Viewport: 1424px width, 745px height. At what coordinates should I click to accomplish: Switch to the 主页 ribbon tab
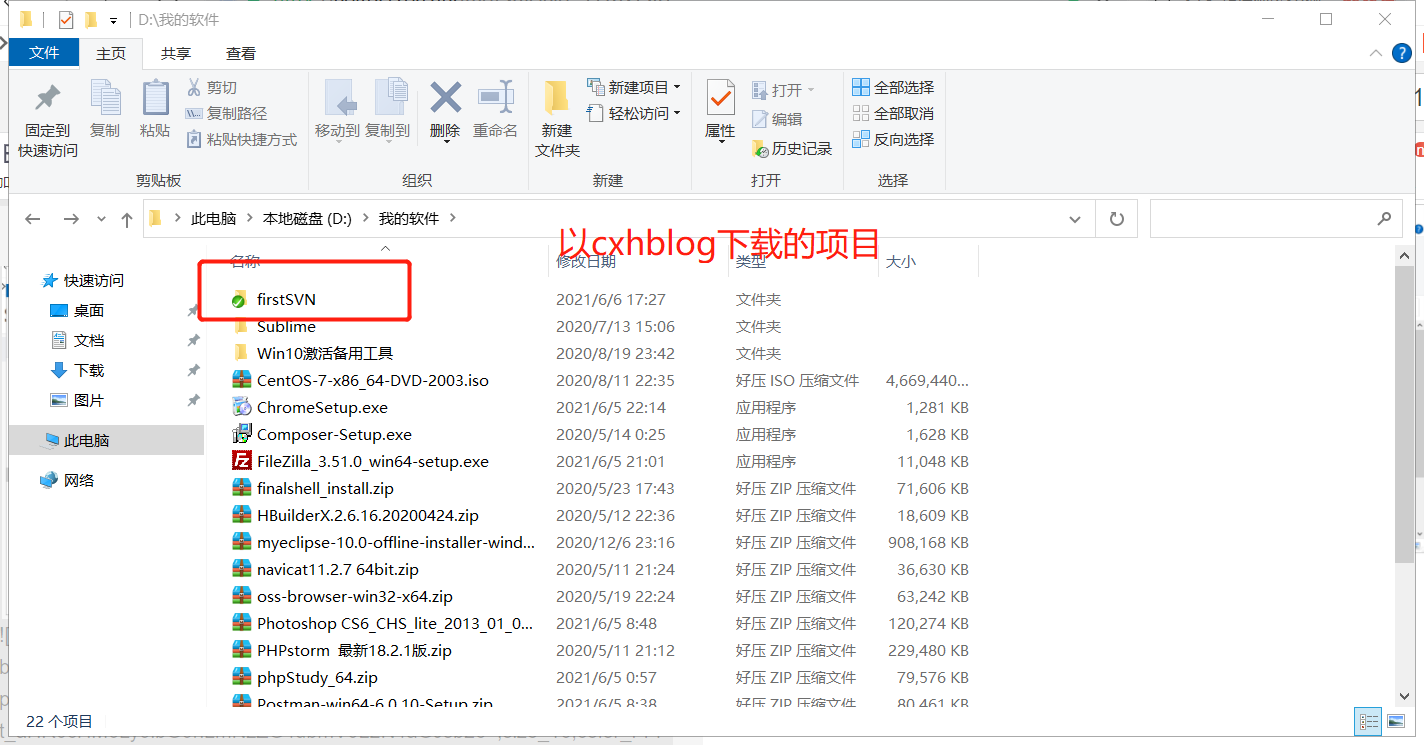pyautogui.click(x=111, y=53)
